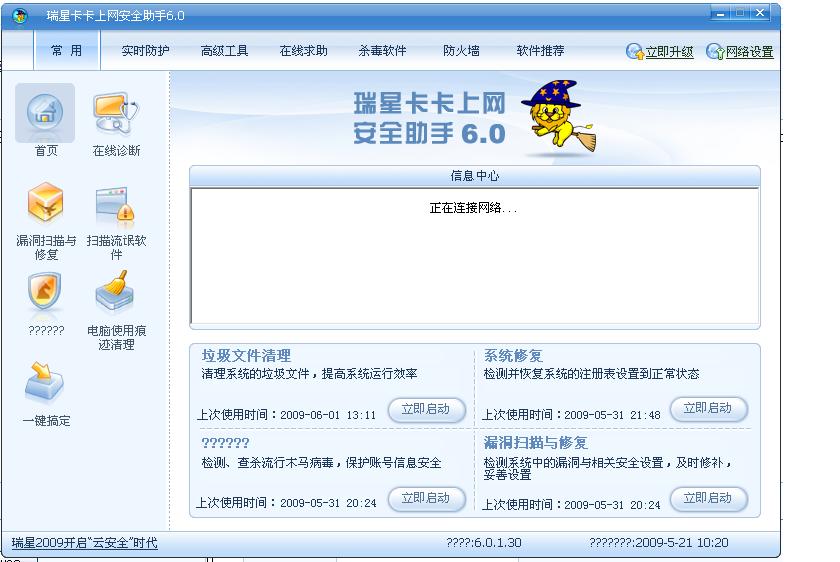The image size is (840, 562).
Task: Click 上次使用时间 2009-05-31 21:48
Action: coord(571,415)
